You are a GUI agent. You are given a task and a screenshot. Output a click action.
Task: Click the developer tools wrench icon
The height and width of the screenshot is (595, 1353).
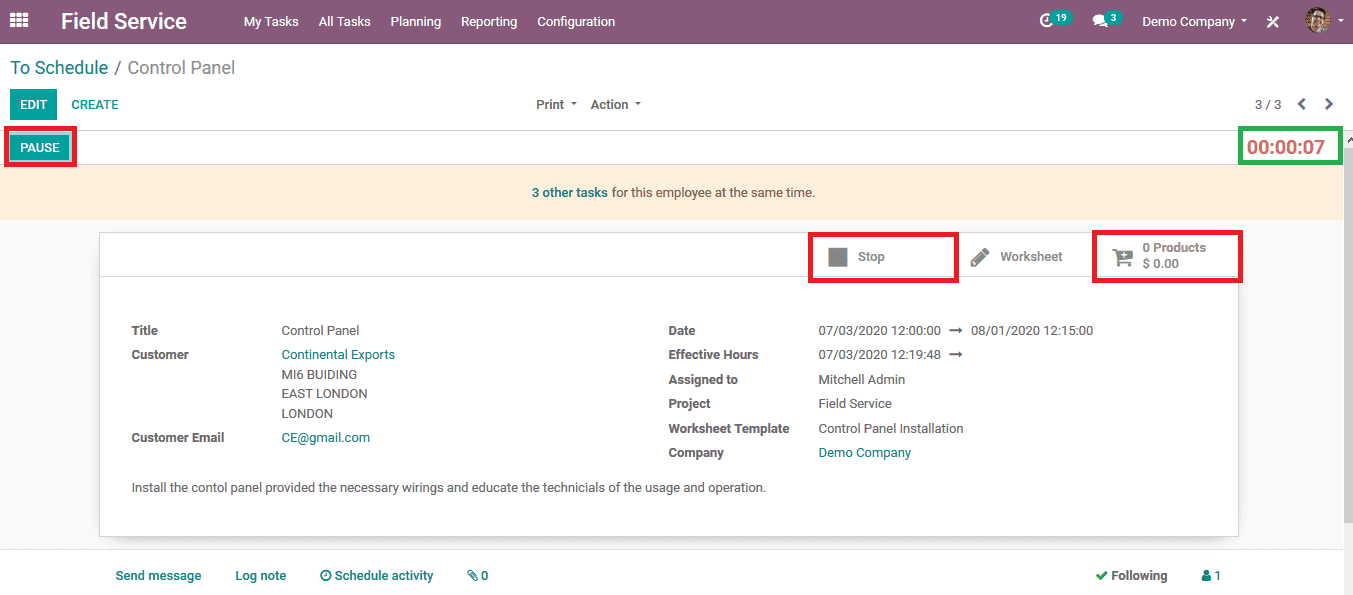(1273, 21)
